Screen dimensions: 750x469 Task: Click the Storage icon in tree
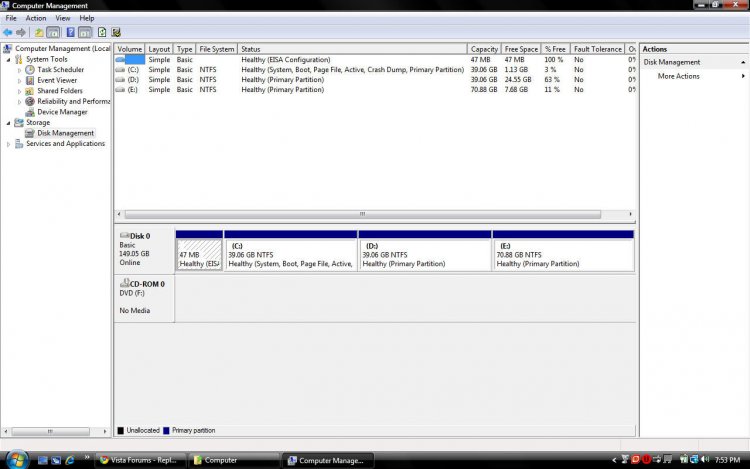[x=19, y=122]
